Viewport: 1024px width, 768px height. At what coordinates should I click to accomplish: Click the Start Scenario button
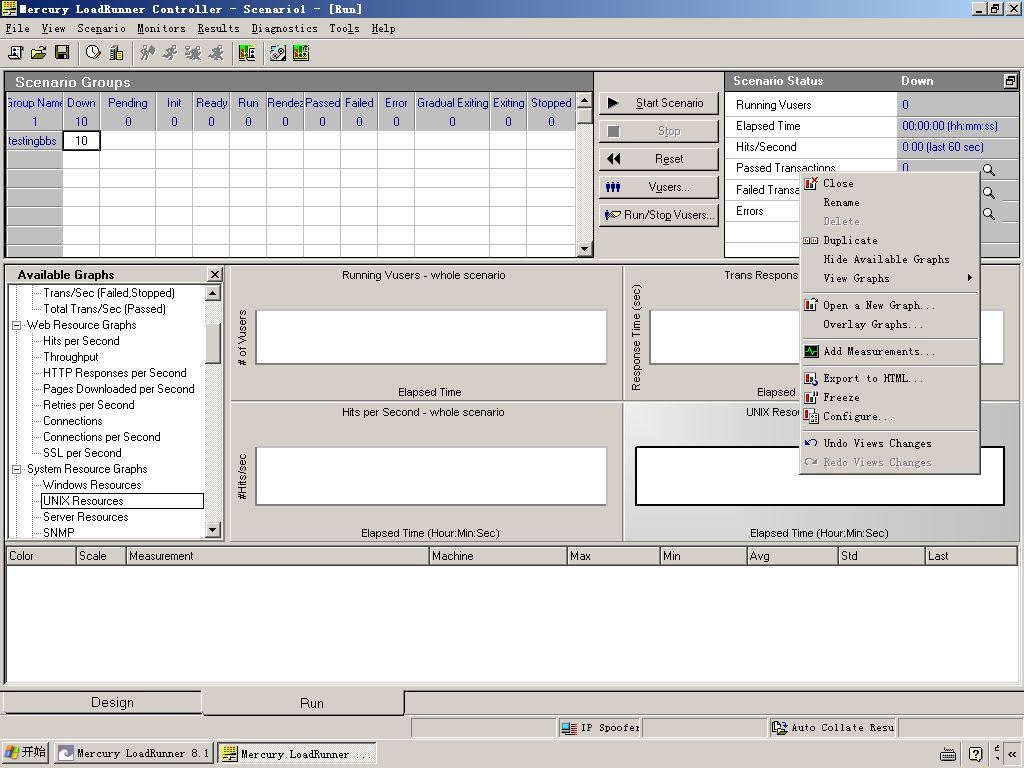[658, 103]
